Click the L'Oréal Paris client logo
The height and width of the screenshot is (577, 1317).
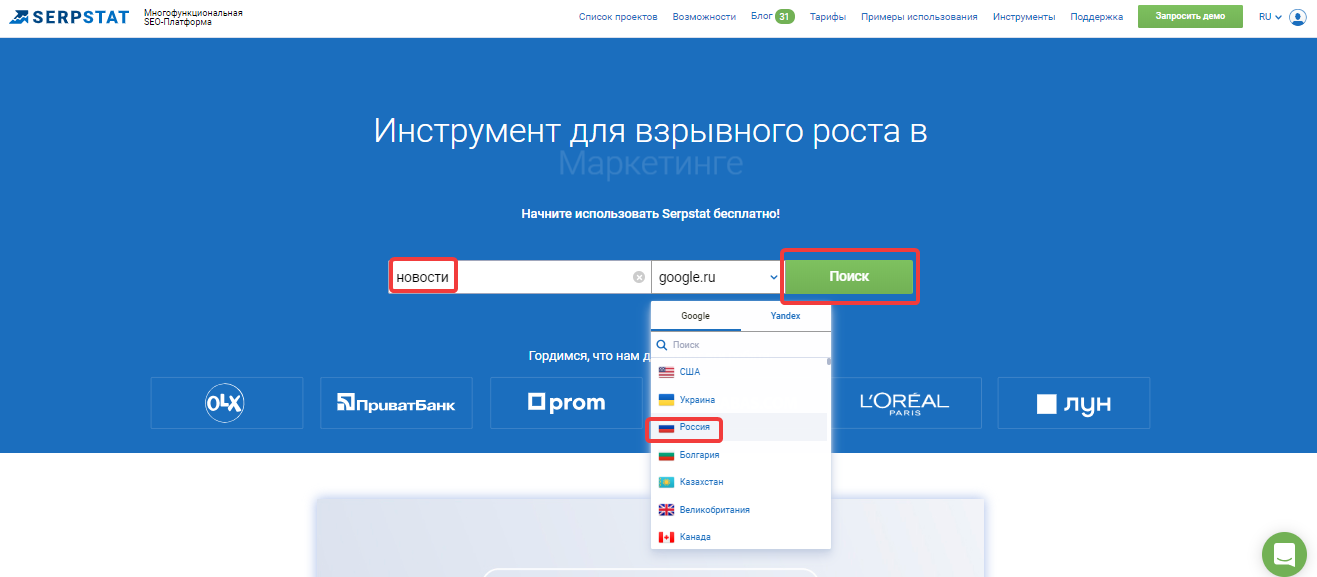904,403
